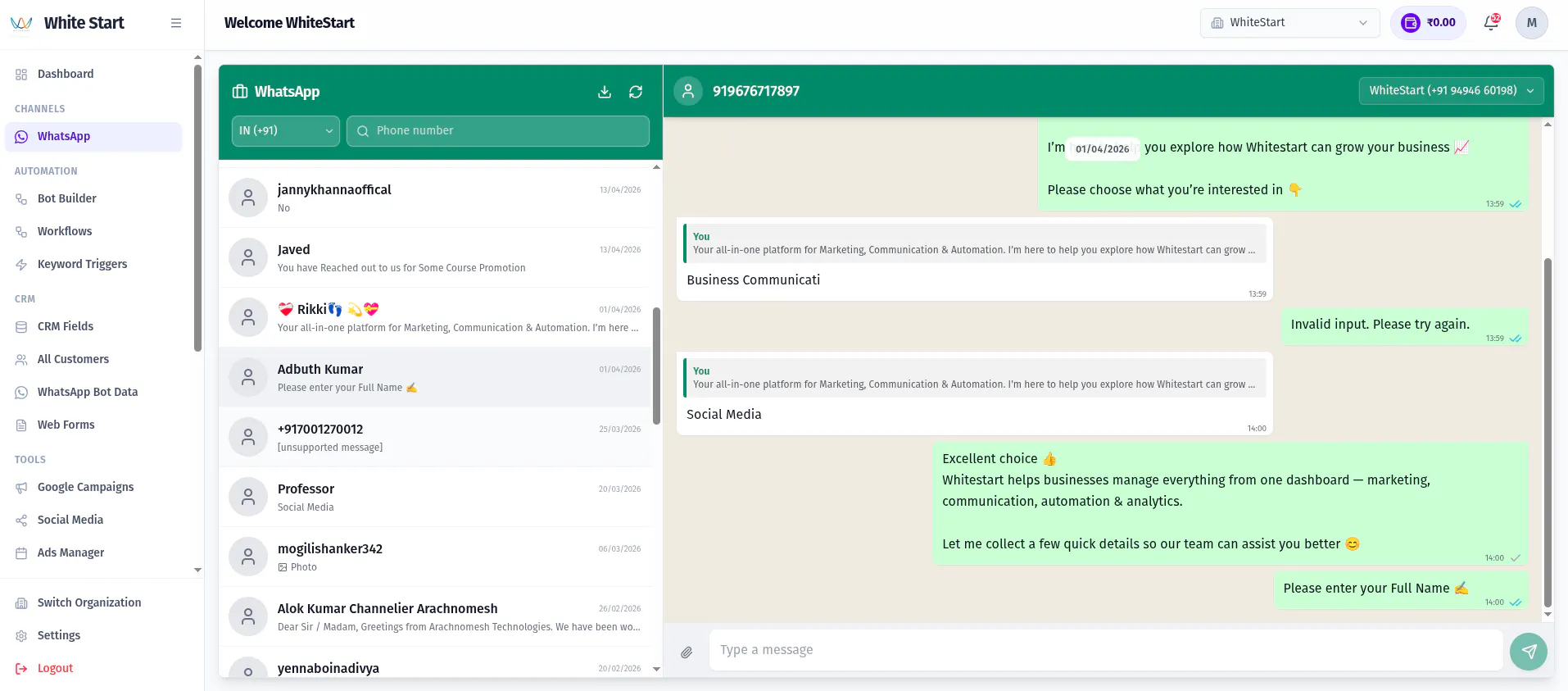This screenshot has width=1568, height=691.
Task: Click the Logout arrow icon
Action: [x=21, y=669]
